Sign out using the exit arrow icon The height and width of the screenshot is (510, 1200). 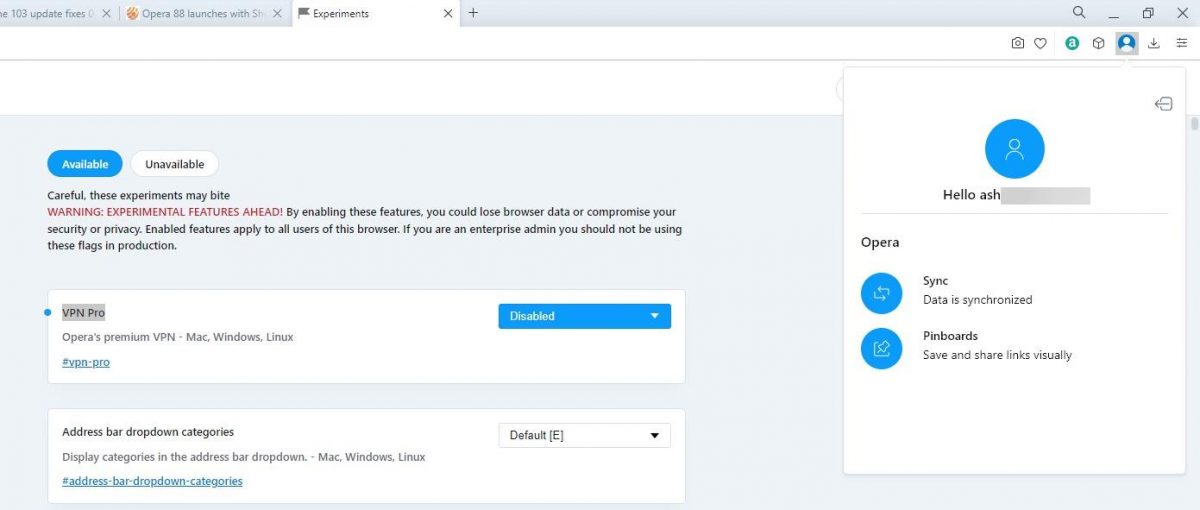point(1163,104)
